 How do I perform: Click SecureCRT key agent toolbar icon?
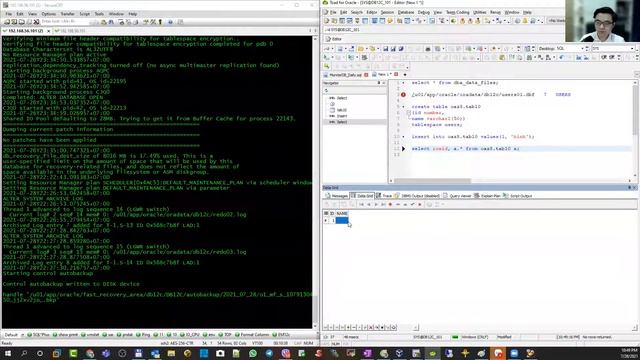click(x=160, y=22)
